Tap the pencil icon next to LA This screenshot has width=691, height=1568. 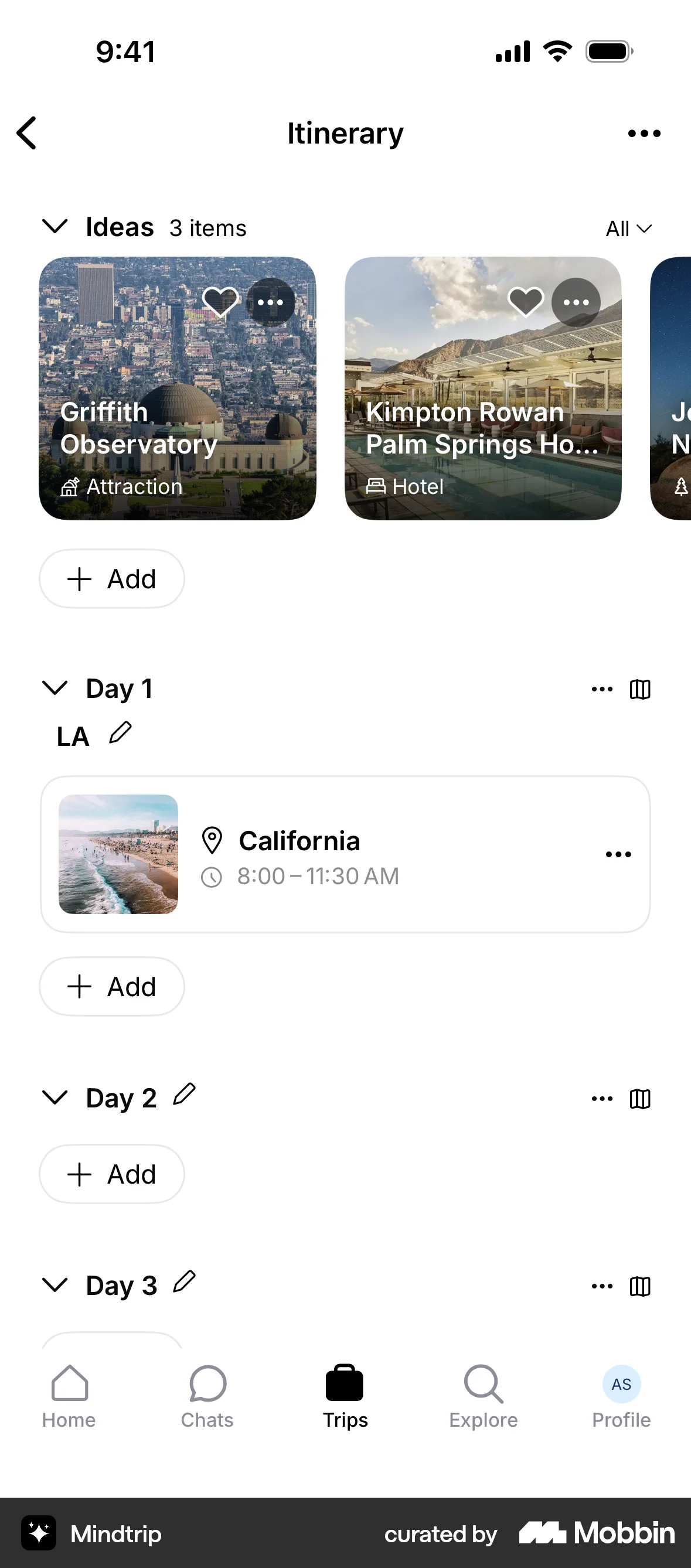coord(120,732)
